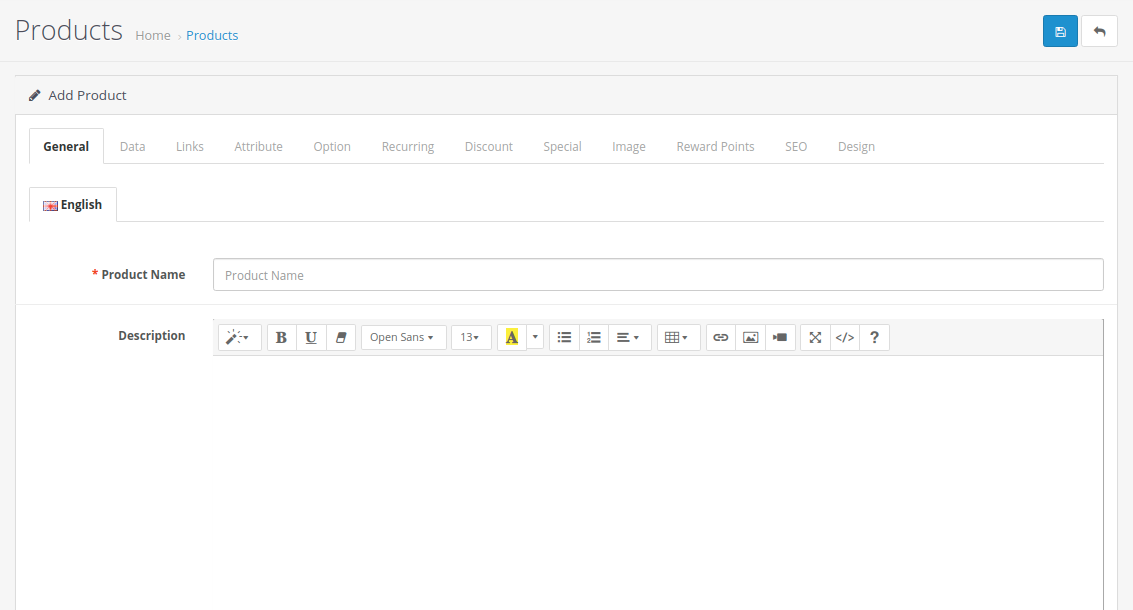
Task: Click the Add Product pencil icon
Action: tap(34, 95)
